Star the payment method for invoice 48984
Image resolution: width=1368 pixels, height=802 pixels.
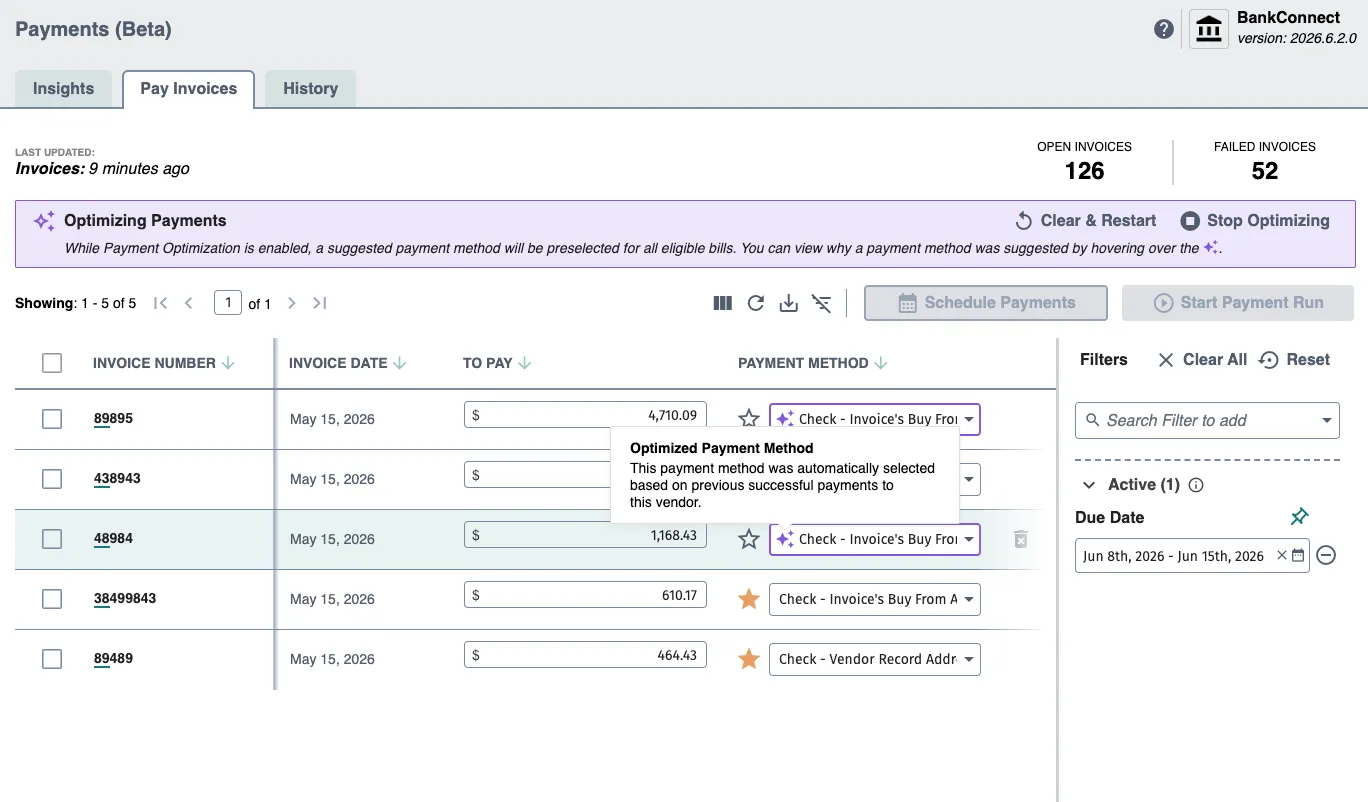pos(749,539)
